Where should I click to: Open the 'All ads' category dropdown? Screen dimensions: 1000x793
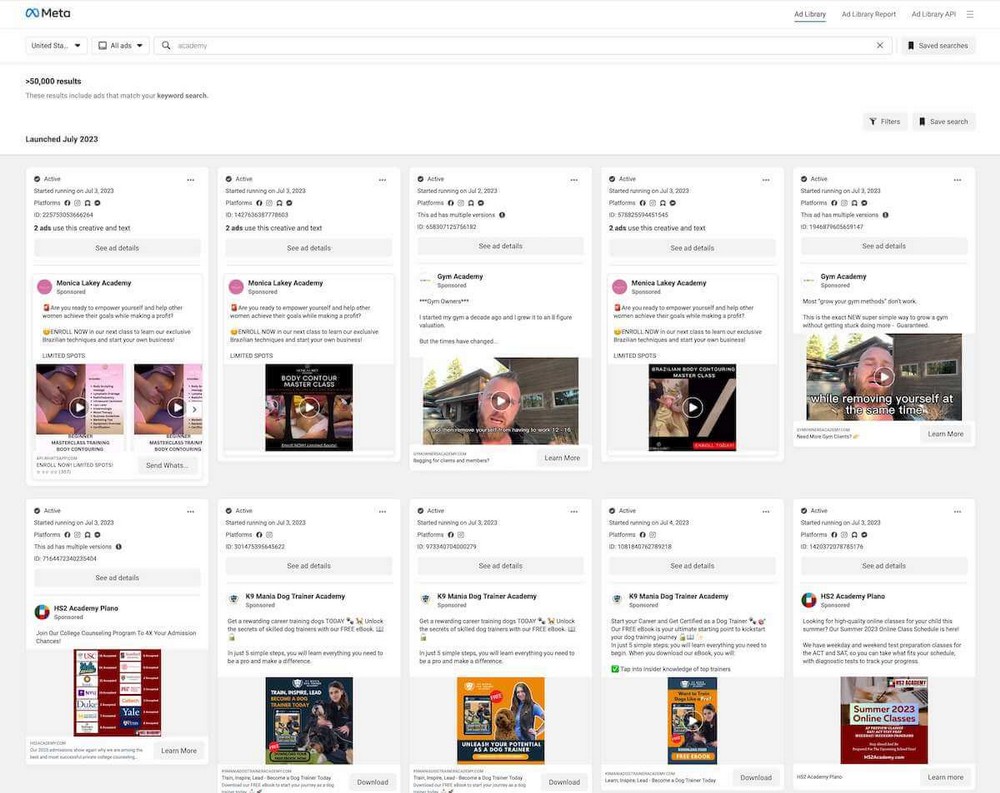pos(120,44)
